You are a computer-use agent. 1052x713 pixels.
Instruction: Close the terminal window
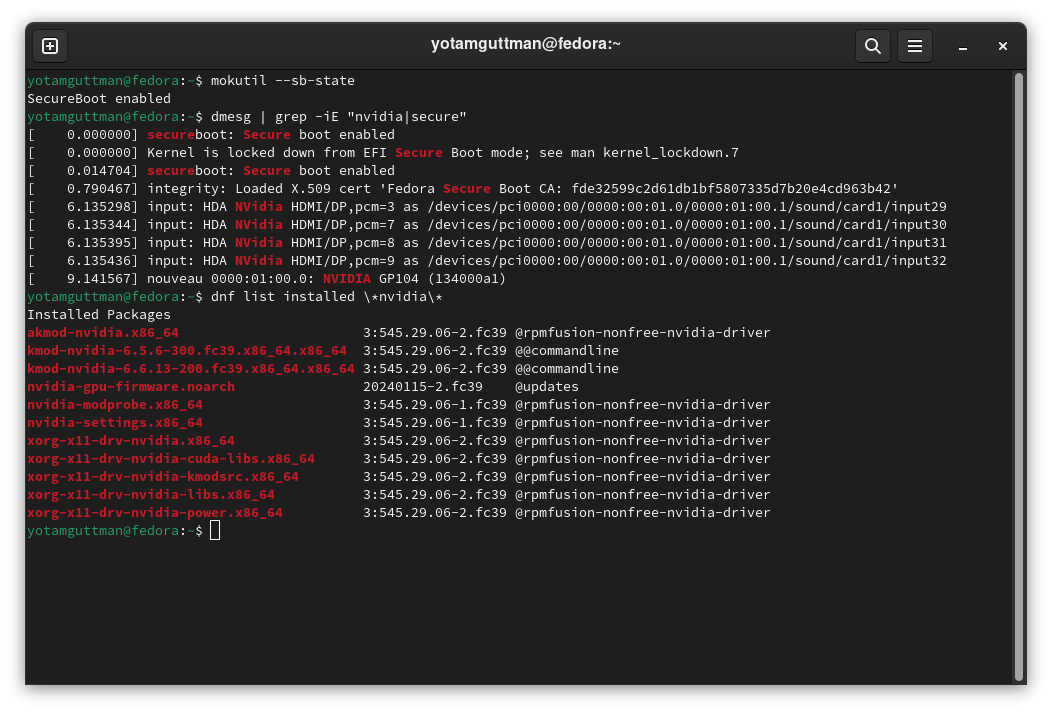click(x=1002, y=46)
